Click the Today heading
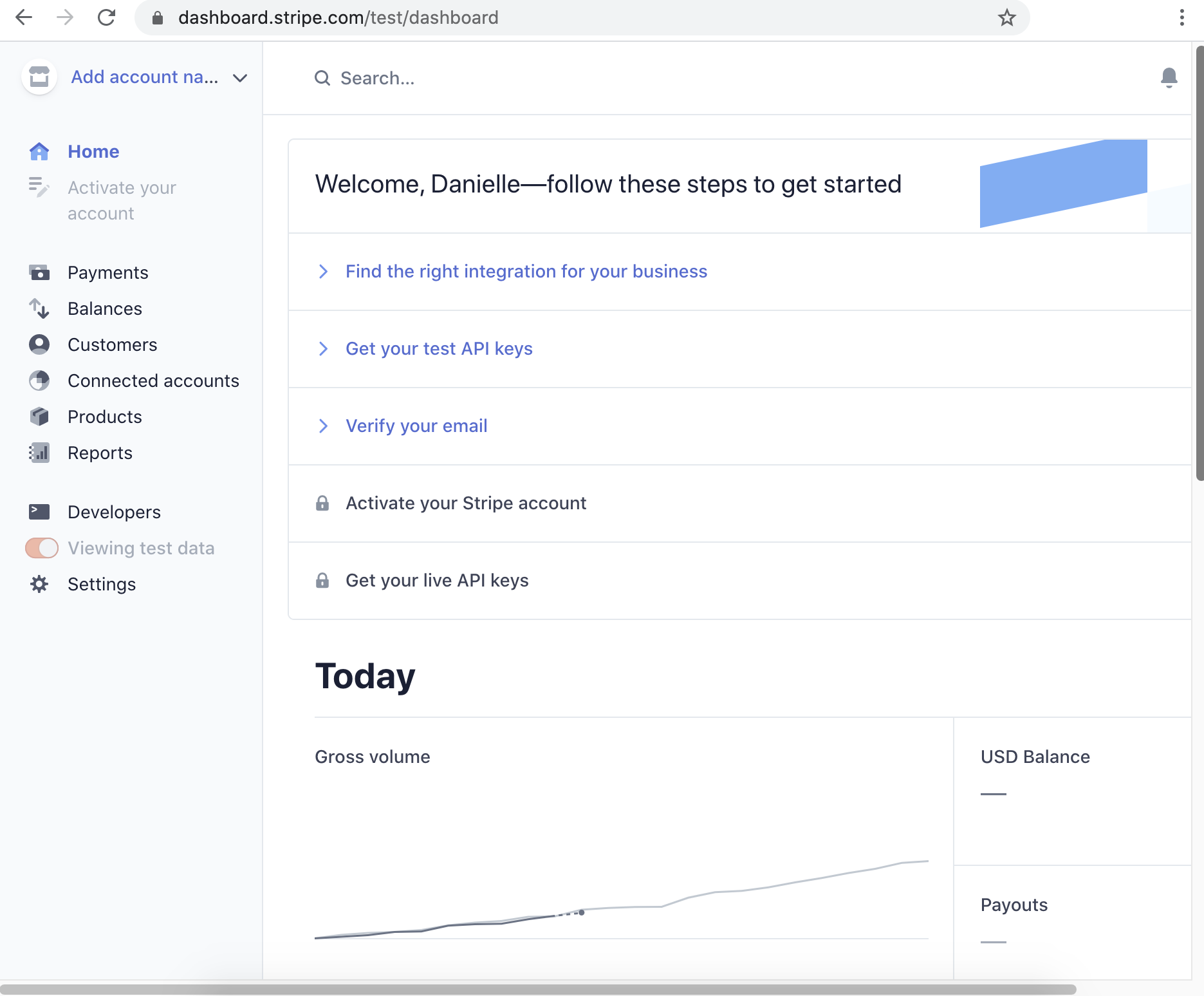Viewport: 1204px width, 996px height. (x=365, y=676)
